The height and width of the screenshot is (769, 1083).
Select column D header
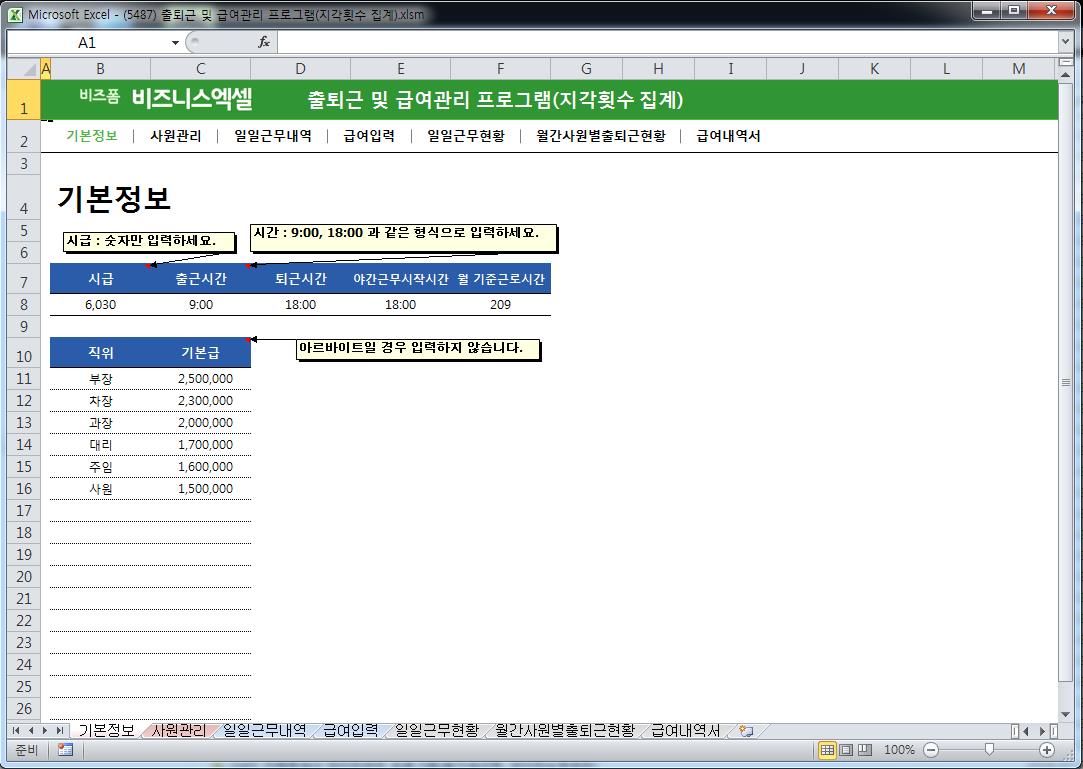(x=300, y=68)
